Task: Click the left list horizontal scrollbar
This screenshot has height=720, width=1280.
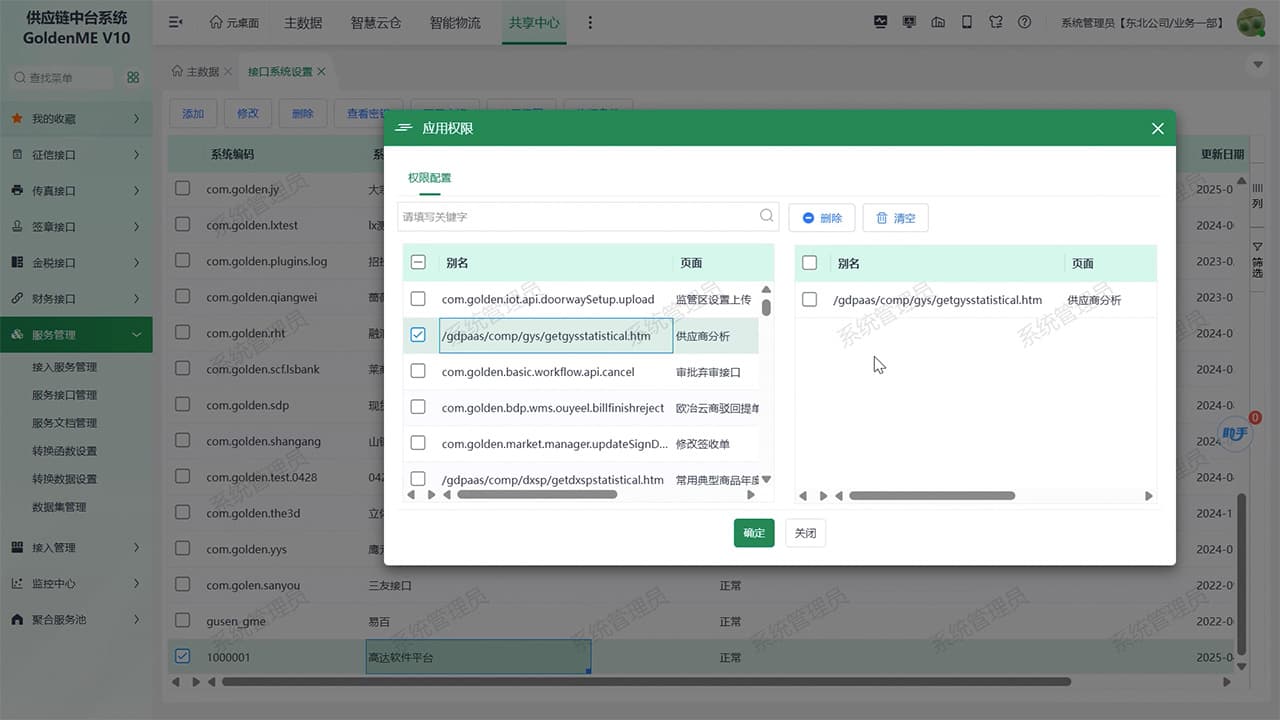Action: 536,495
